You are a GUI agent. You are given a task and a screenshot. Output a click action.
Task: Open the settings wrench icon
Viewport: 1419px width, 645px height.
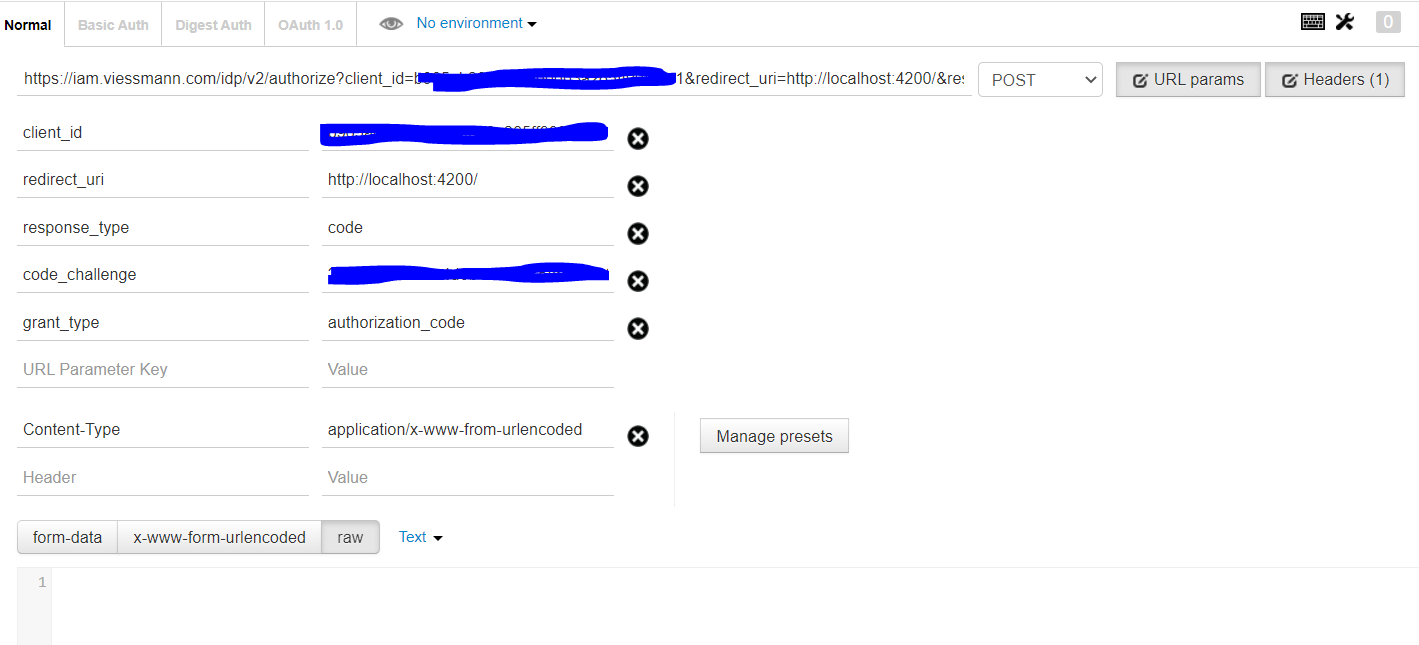(x=1345, y=21)
